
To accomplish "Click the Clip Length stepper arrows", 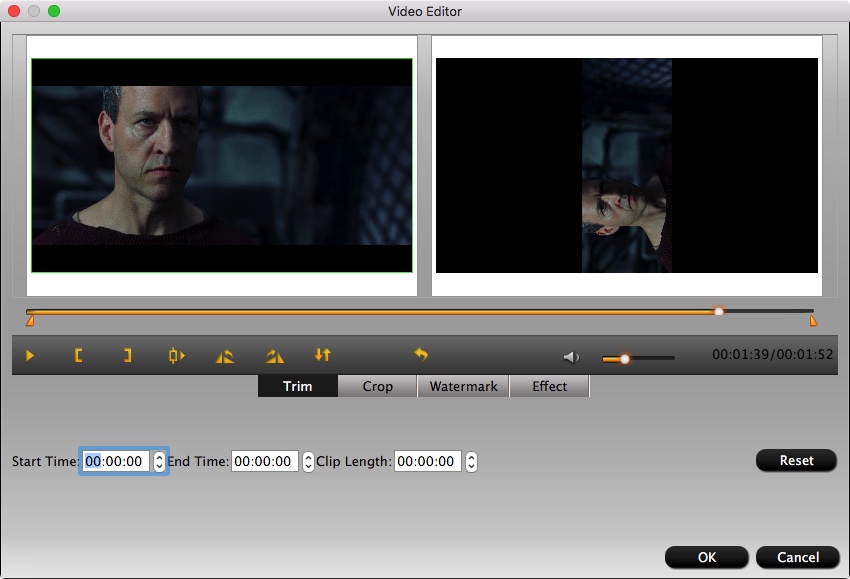I will click(x=471, y=462).
